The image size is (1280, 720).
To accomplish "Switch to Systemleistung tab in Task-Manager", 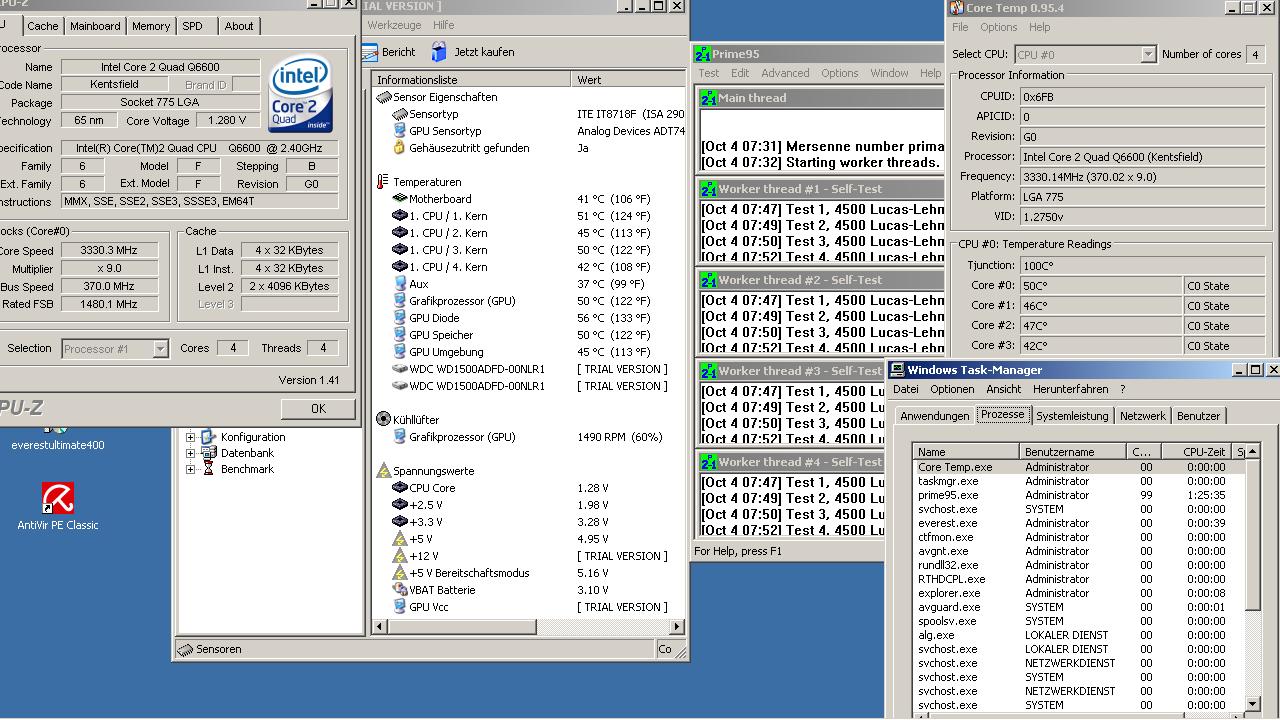I will [1072, 416].
